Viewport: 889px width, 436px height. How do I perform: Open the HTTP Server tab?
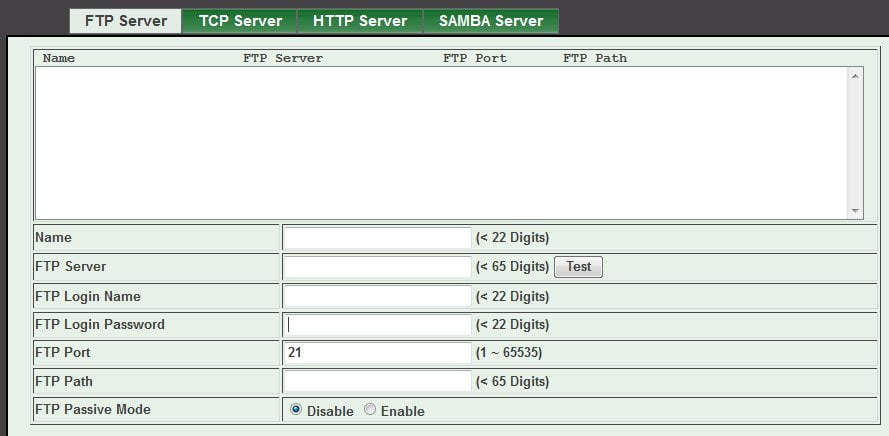point(360,21)
